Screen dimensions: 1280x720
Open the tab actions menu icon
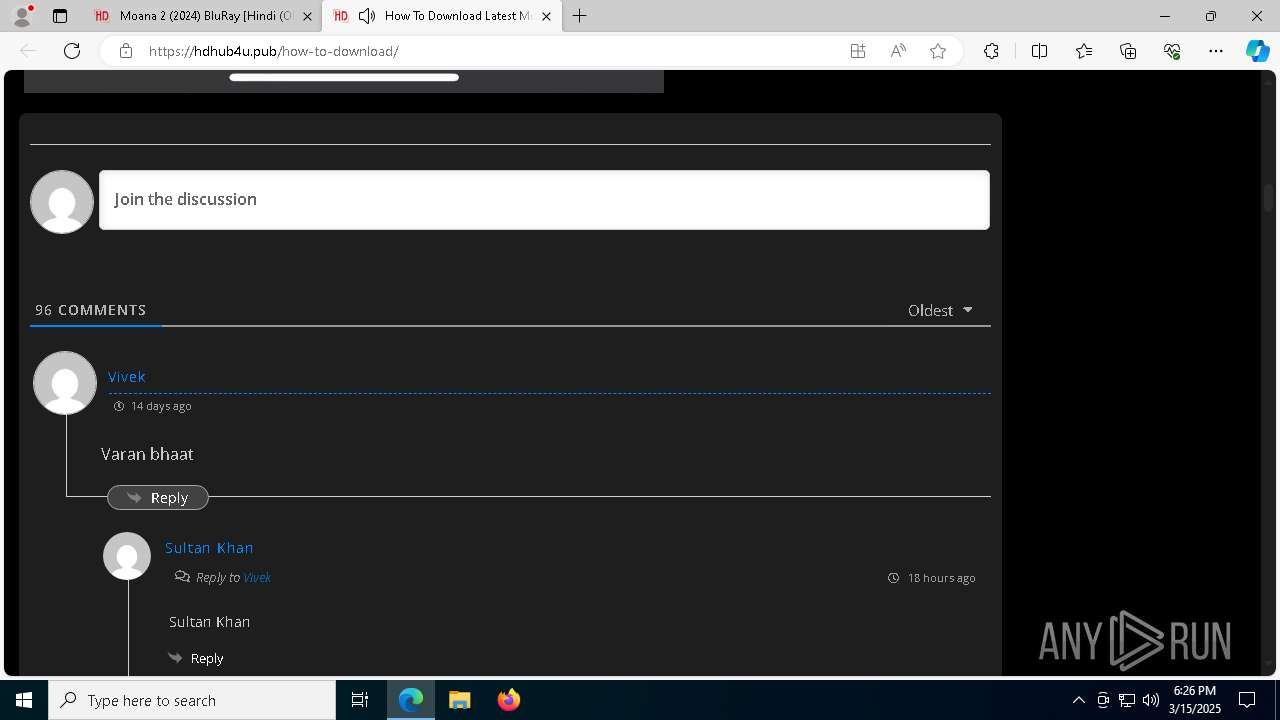point(60,16)
